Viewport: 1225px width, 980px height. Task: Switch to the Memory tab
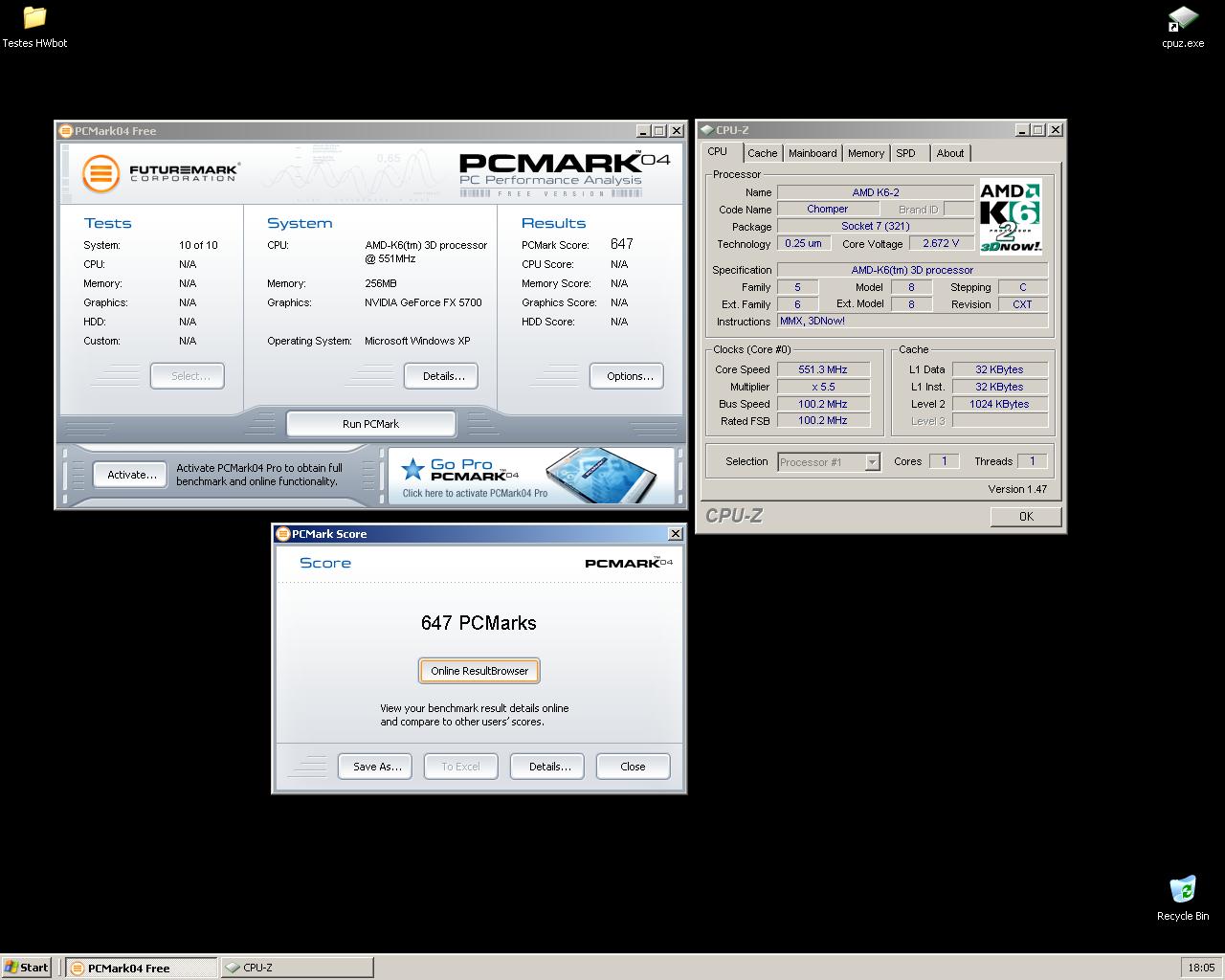click(866, 153)
